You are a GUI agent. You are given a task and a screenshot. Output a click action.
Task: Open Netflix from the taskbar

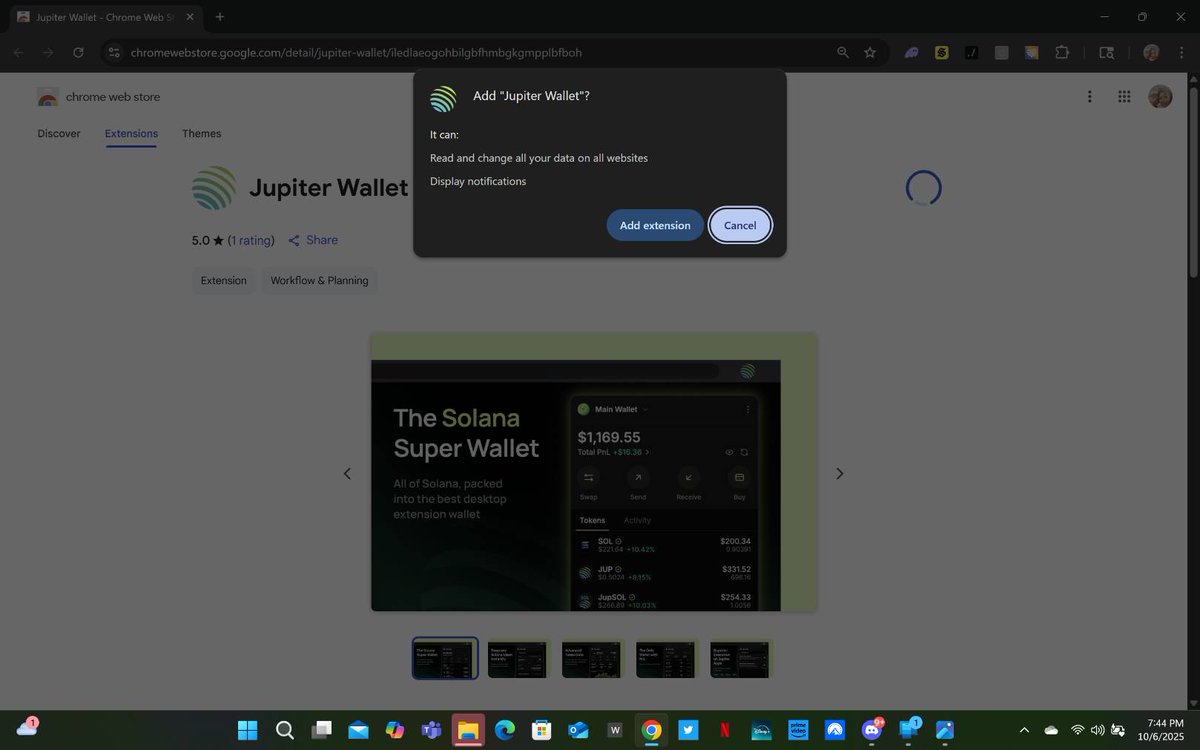pyautogui.click(x=725, y=730)
